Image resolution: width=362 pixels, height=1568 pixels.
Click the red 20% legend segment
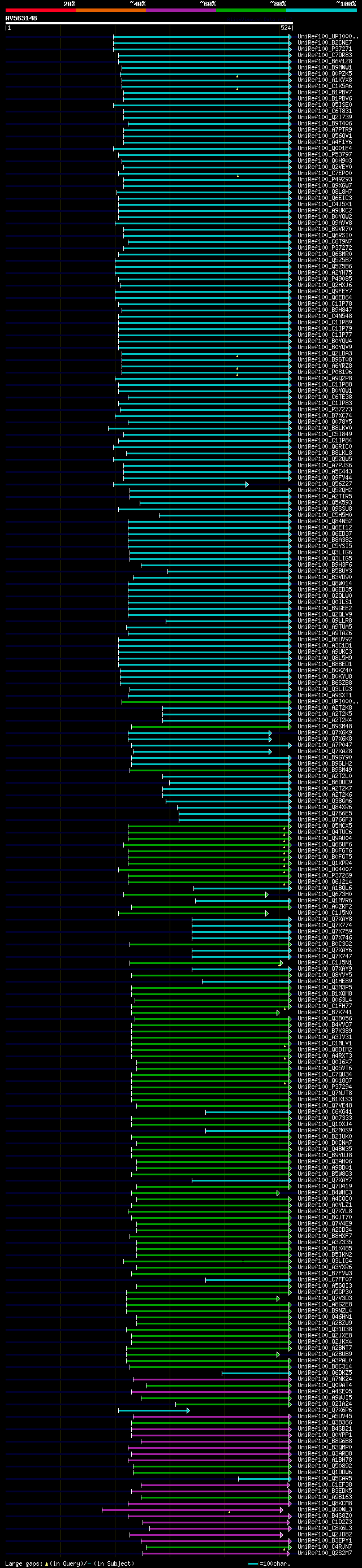click(x=40, y=10)
